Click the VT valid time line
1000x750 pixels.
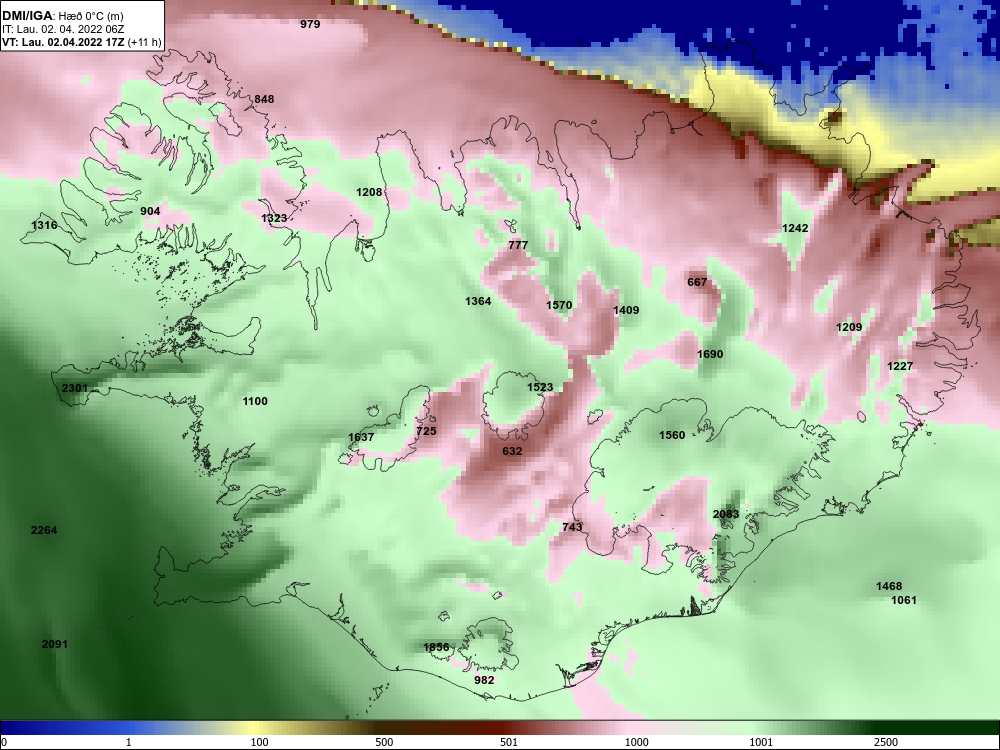[82, 43]
